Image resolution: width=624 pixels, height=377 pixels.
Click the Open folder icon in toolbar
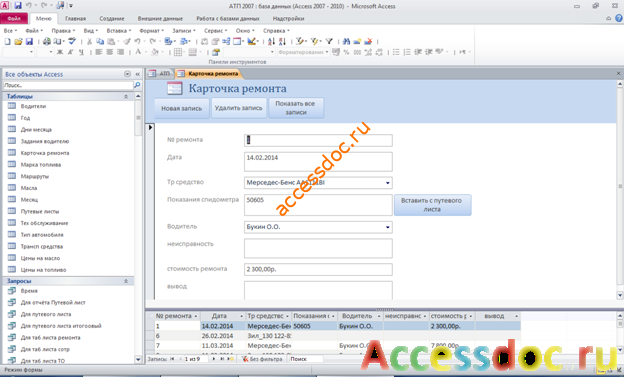[x=18, y=41]
